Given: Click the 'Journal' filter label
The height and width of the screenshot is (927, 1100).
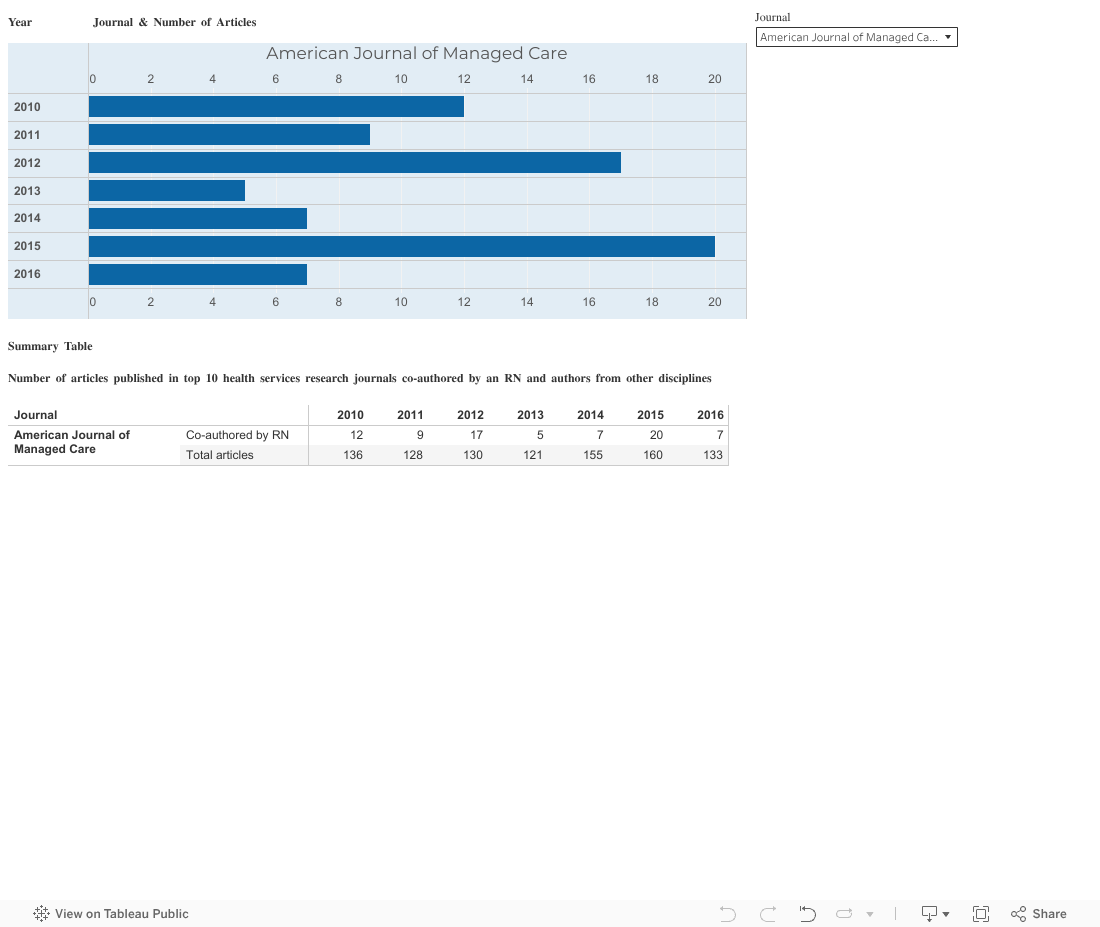Looking at the screenshot, I should (x=772, y=17).
